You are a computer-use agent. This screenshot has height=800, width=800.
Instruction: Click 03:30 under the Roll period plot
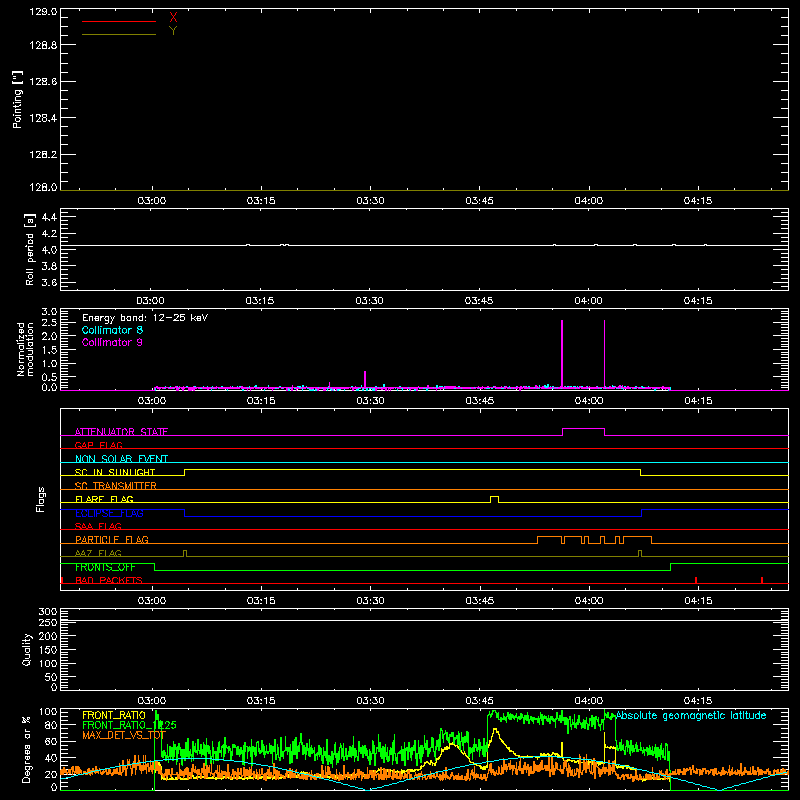coord(369,301)
